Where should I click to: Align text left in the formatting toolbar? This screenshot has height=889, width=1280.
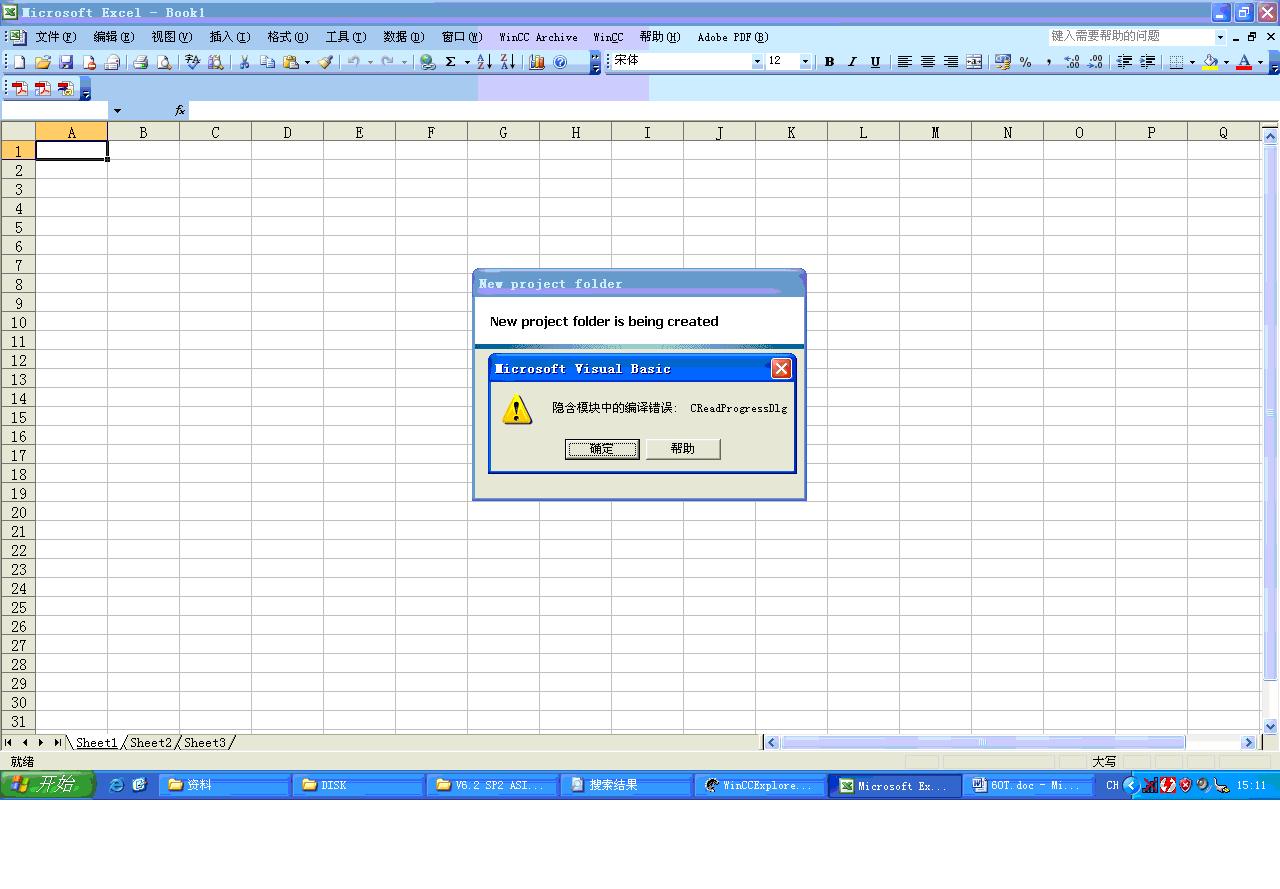coord(905,62)
